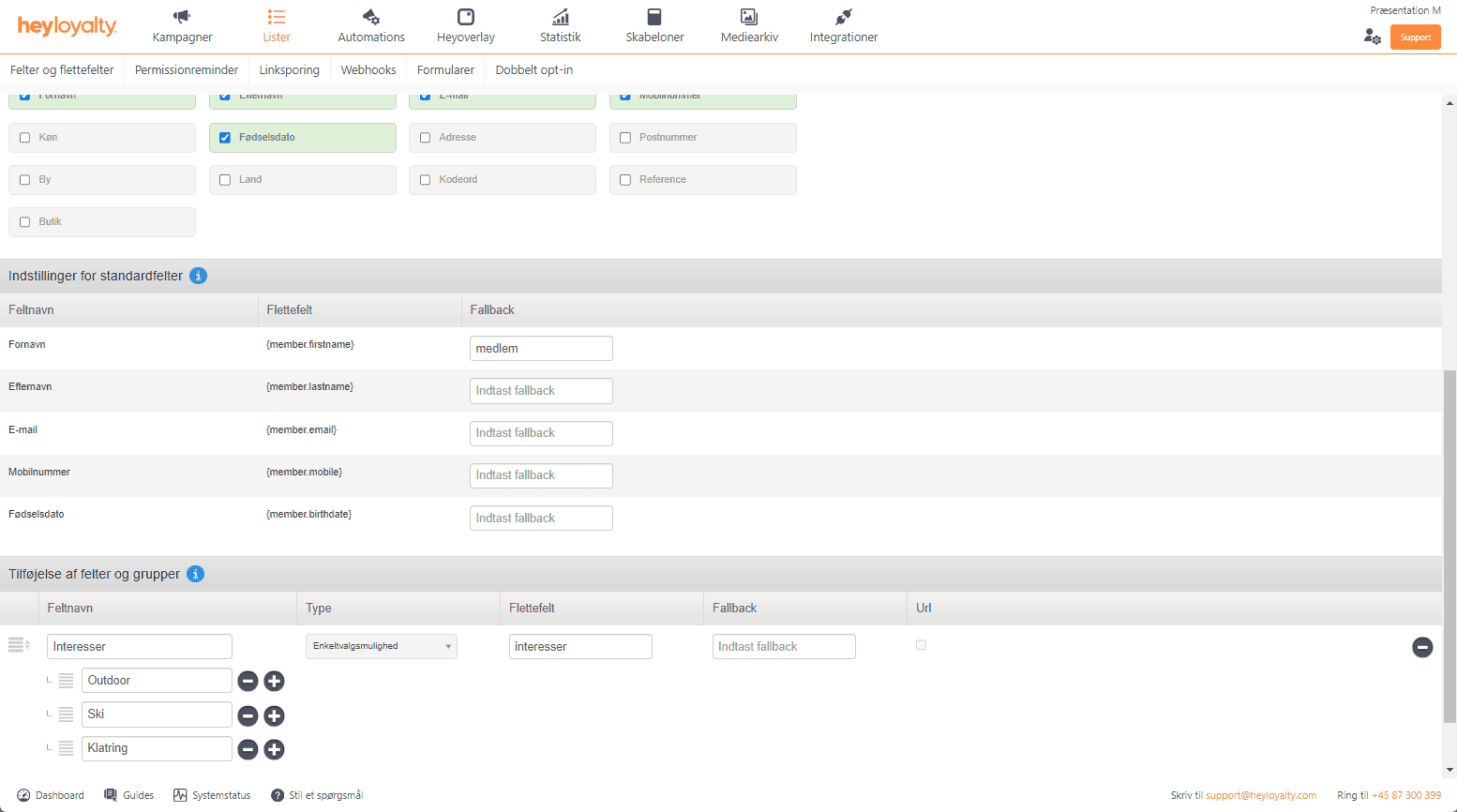Switch to the Webhooks tab
Image resolution: width=1457 pixels, height=812 pixels.
368,70
